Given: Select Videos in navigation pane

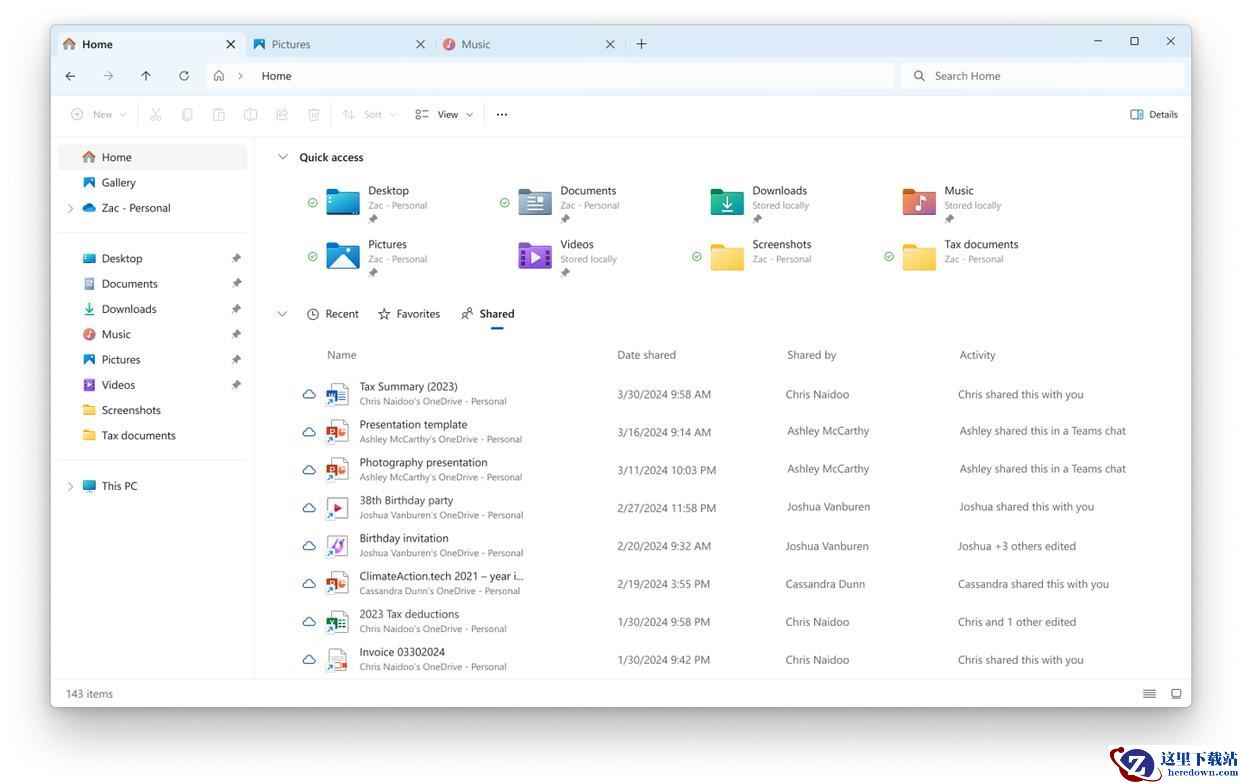Looking at the screenshot, I should tap(152, 385).
